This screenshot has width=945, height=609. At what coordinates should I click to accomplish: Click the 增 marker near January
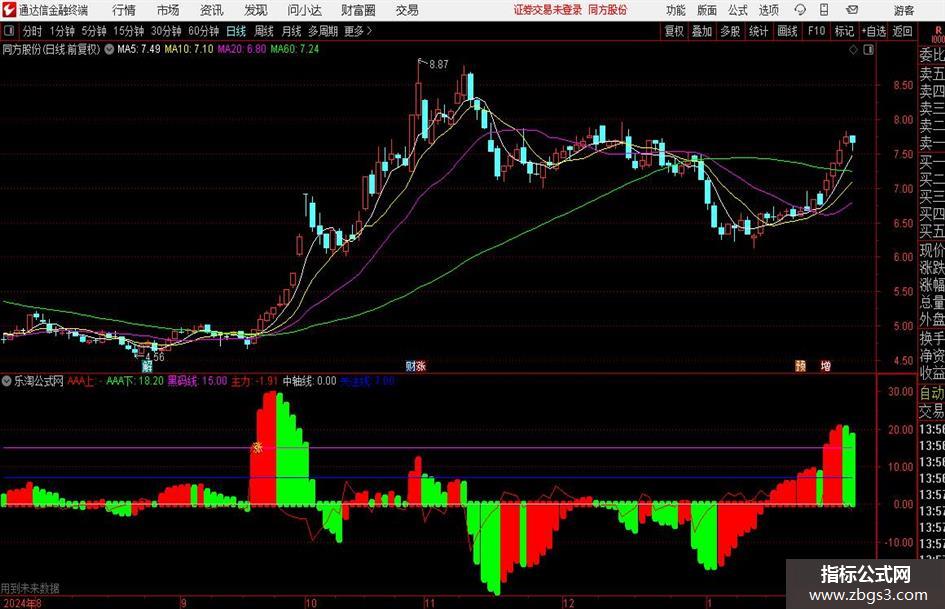click(826, 365)
